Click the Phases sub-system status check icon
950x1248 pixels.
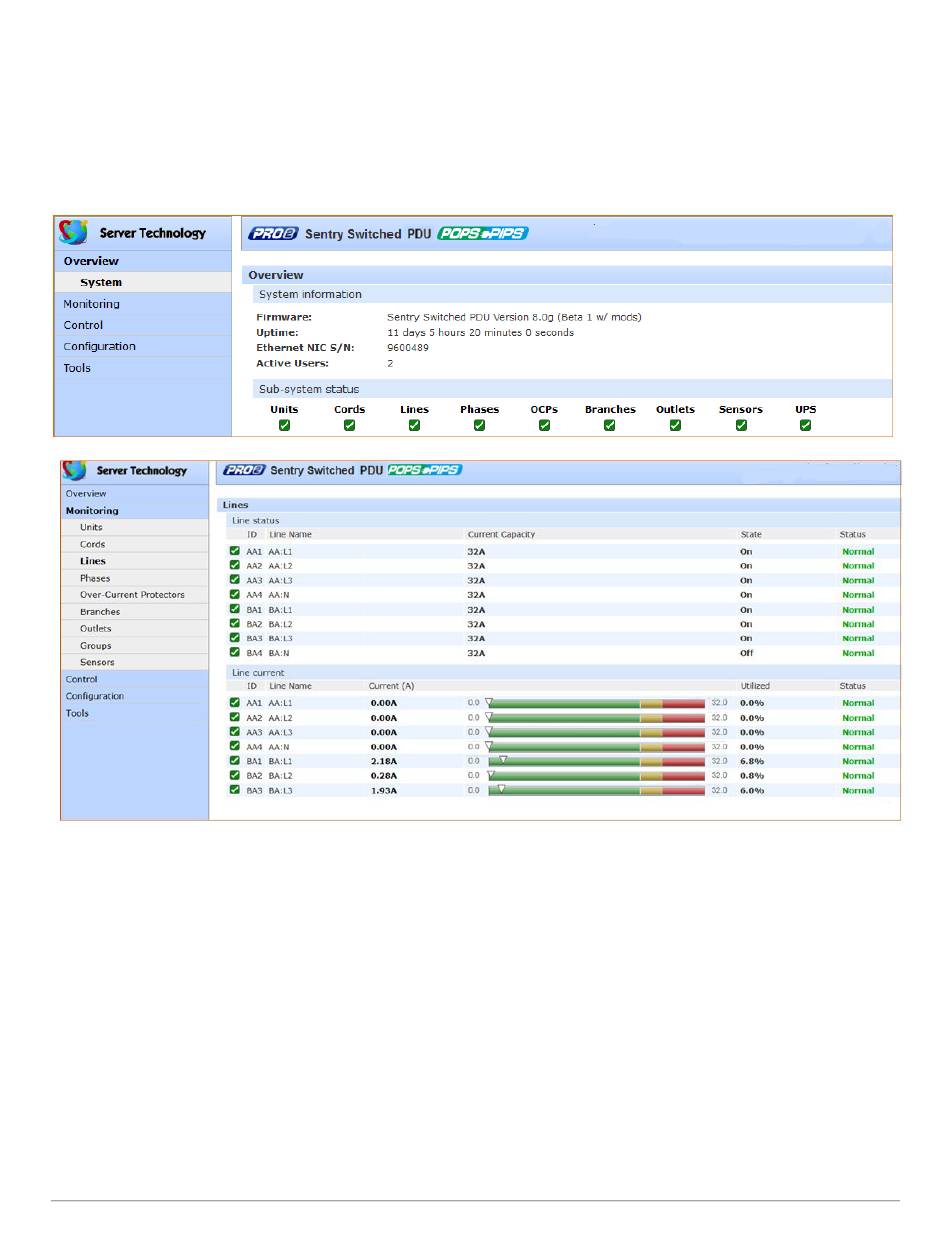pyautogui.click(x=479, y=425)
